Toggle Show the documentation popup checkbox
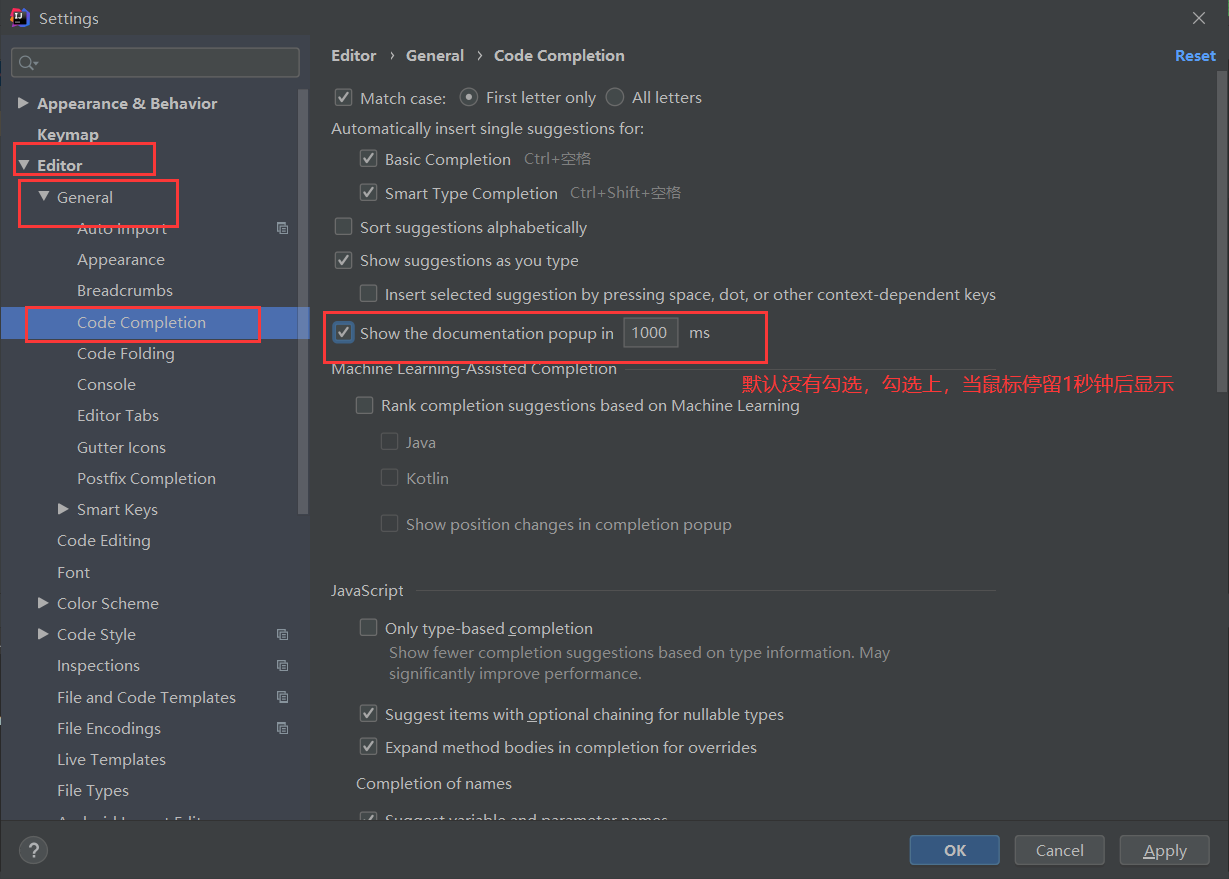Viewport: 1229px width, 879px height. [x=343, y=332]
